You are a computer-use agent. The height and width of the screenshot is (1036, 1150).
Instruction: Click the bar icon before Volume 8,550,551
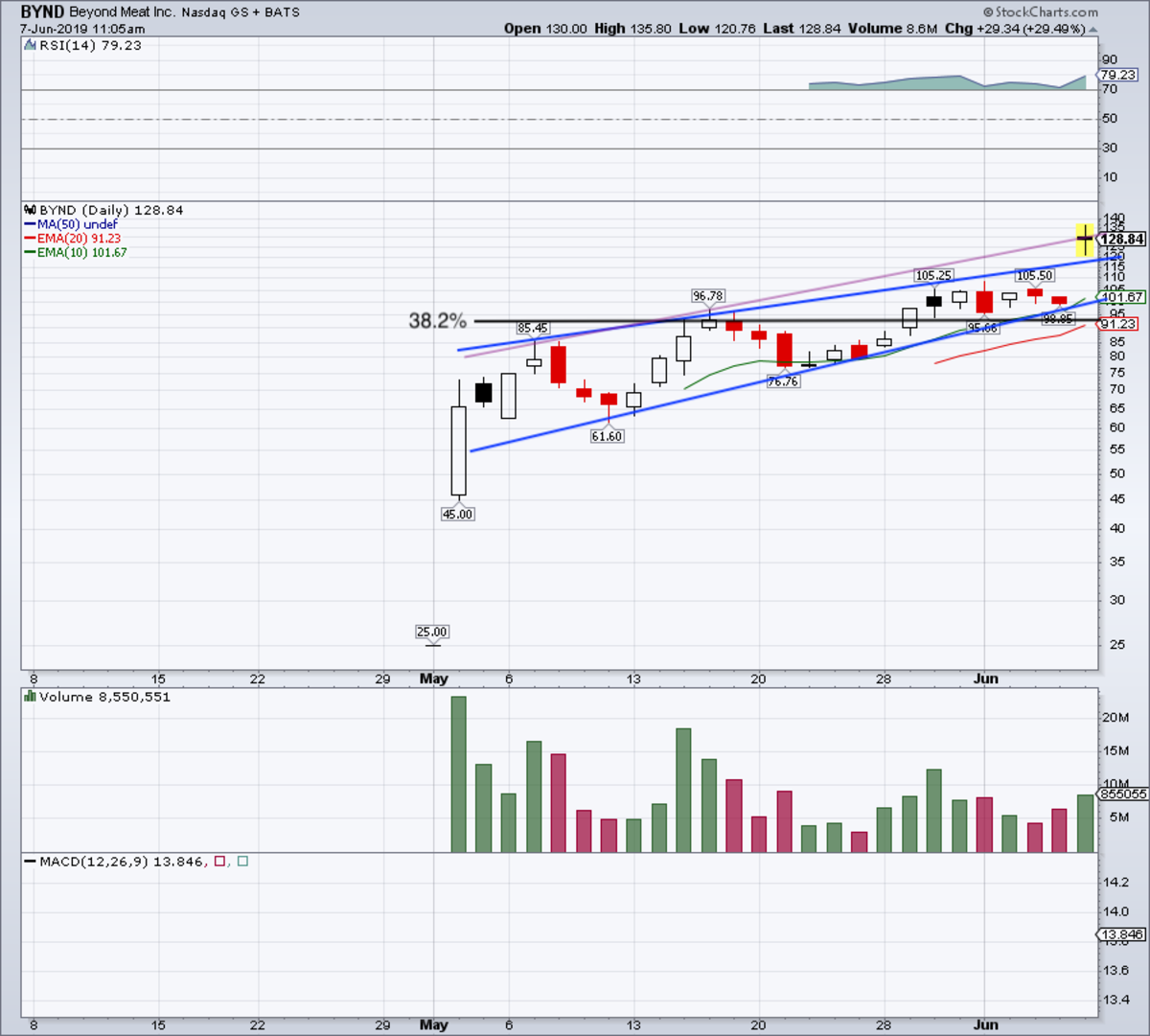click(31, 697)
